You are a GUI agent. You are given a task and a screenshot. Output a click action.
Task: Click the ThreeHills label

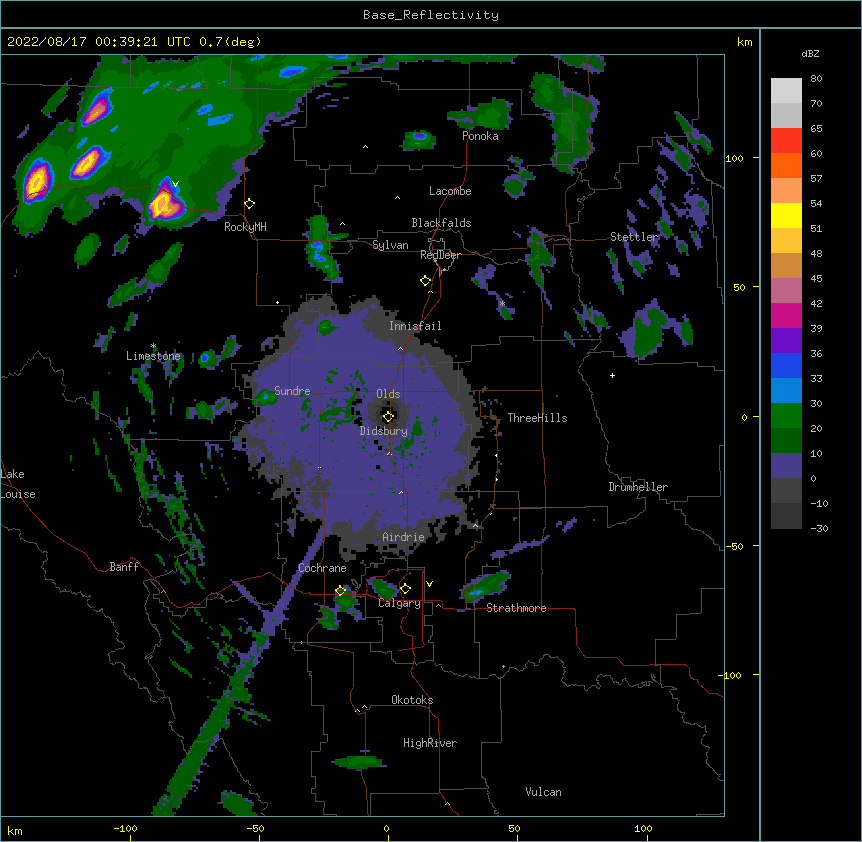537,418
